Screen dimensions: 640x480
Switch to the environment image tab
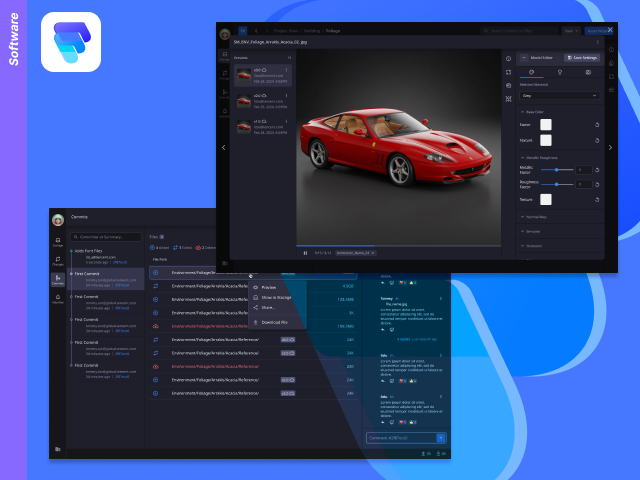[x=588, y=72]
